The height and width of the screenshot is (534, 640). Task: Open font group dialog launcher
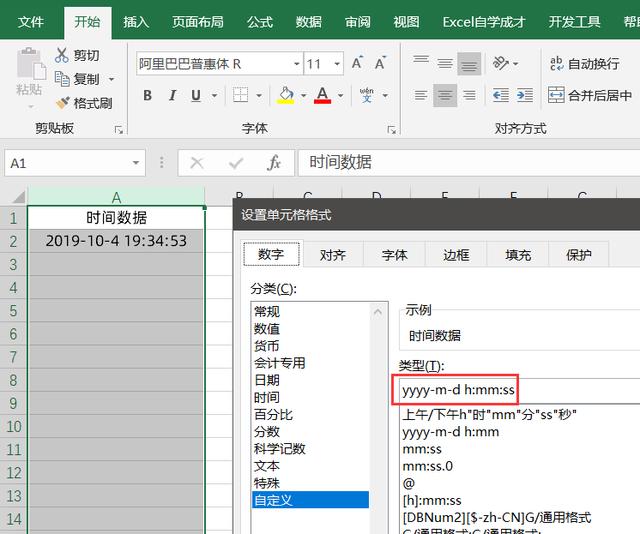pos(391,130)
